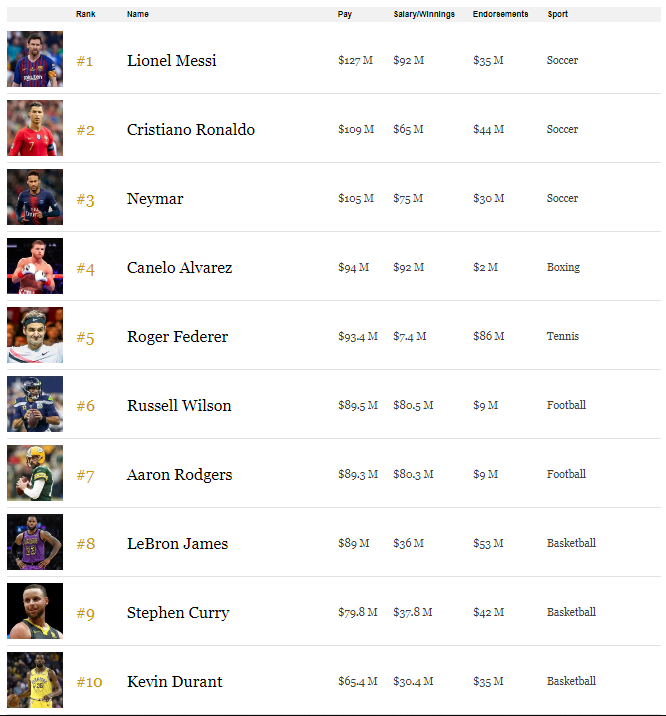Click Lionel Messi's photo thumbnail
Screen dimensions: 666x716
click(35, 59)
